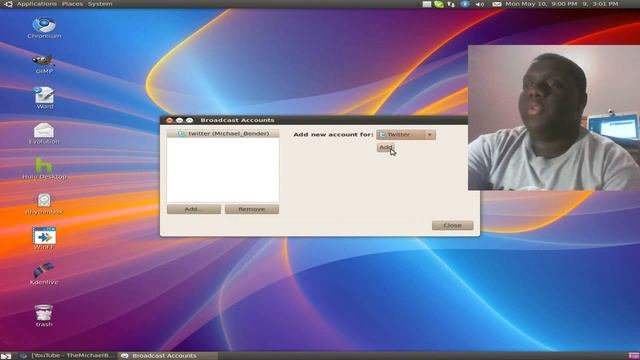Open the mail envelope indicator

coord(497,4)
